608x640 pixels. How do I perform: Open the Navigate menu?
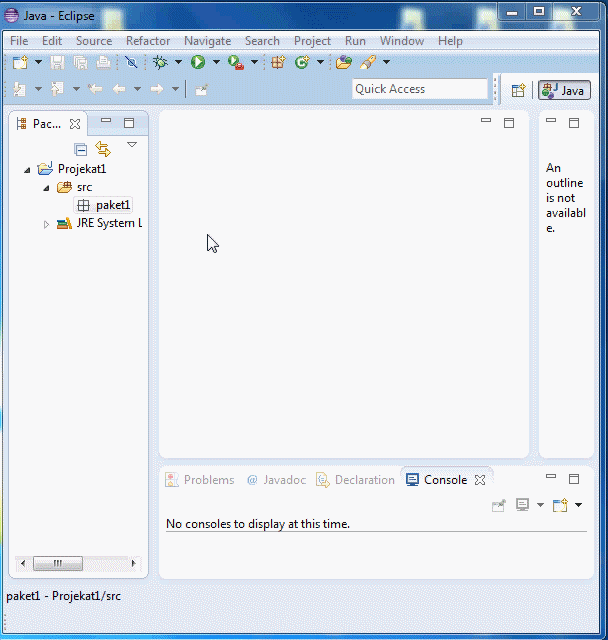207,41
